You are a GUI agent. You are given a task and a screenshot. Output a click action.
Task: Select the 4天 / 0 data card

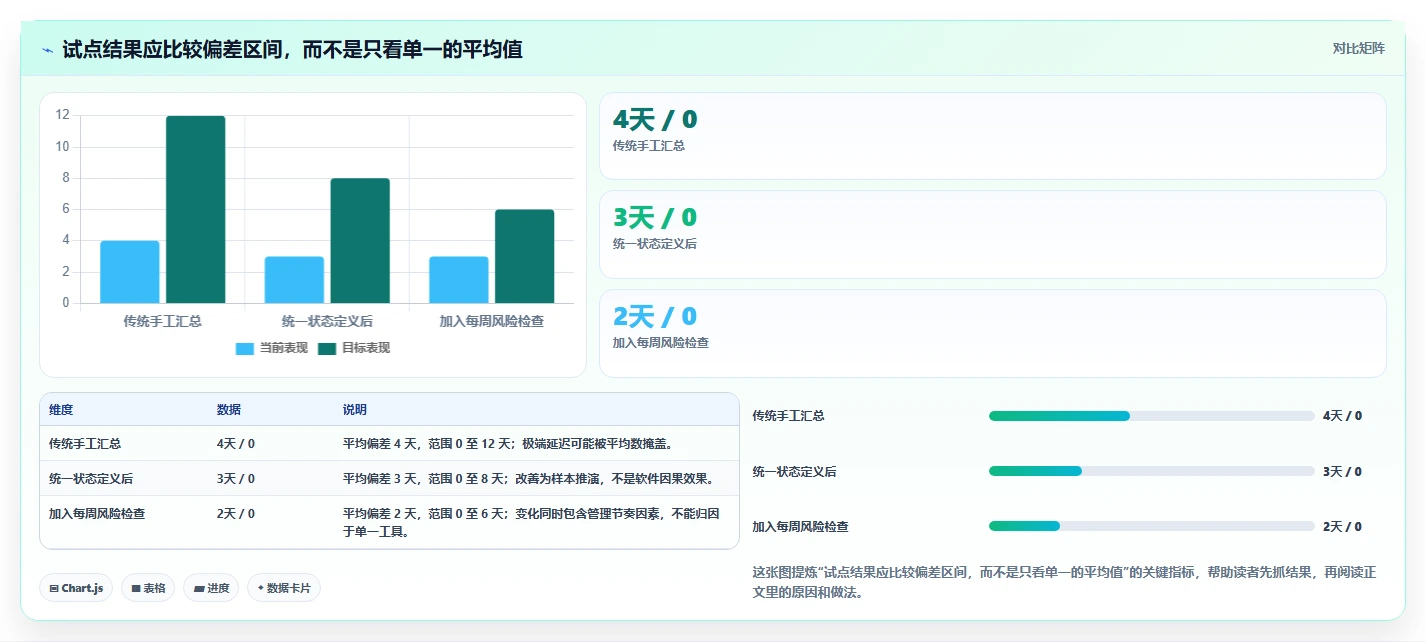pyautogui.click(x=992, y=136)
